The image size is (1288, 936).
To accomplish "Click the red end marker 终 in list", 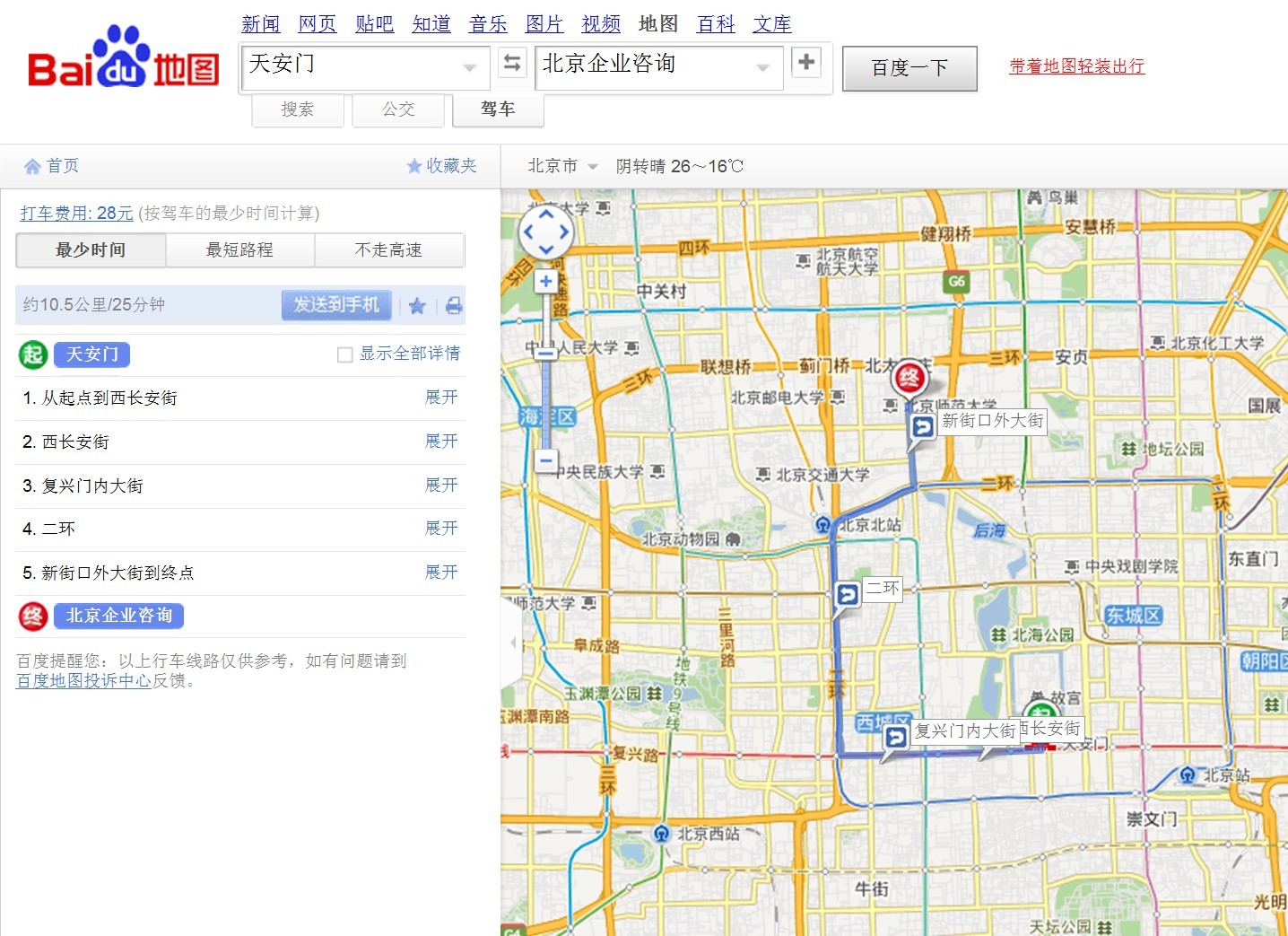I will [33, 616].
